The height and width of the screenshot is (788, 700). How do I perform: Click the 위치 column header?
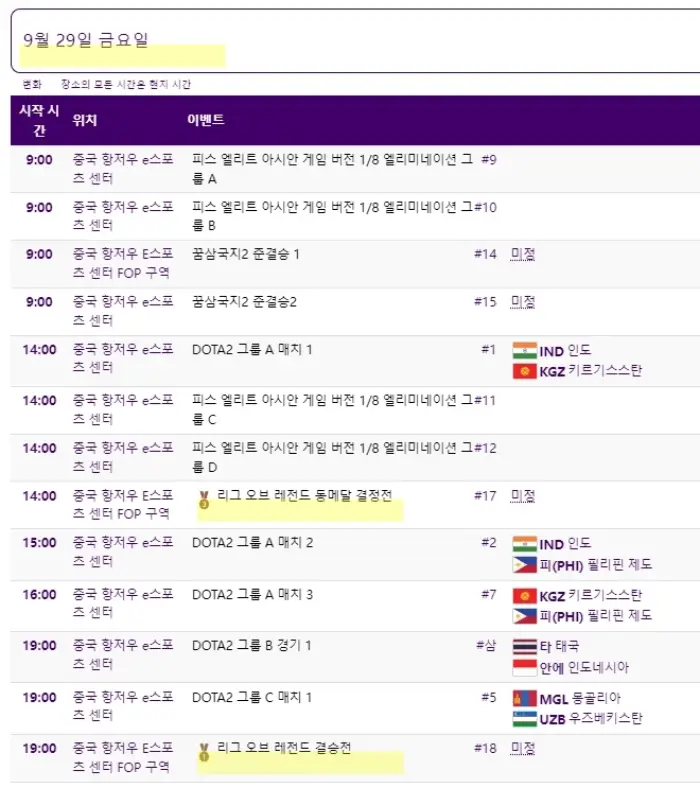click(x=84, y=120)
